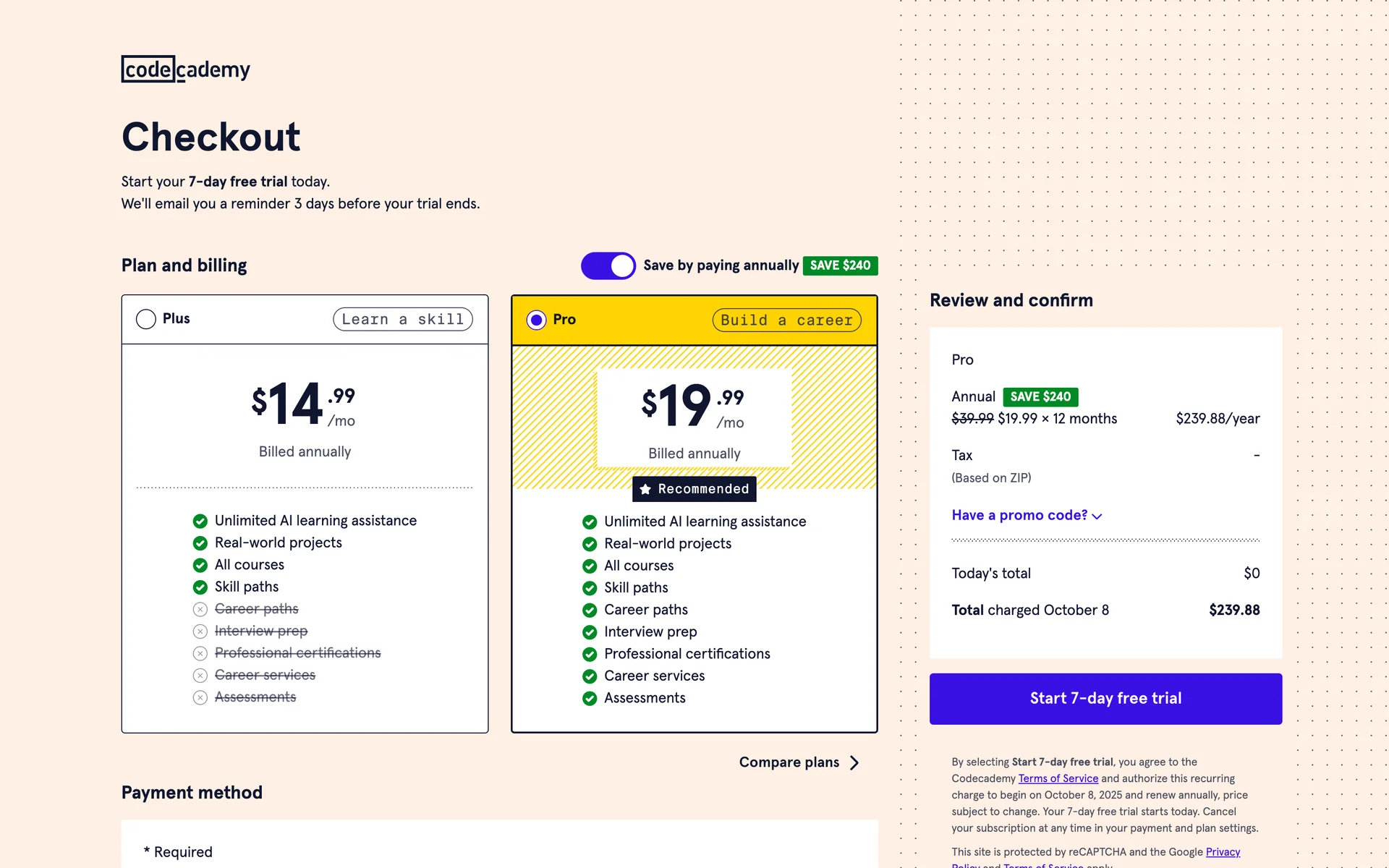
Task: Click green check next to Pro Career paths
Action: pyautogui.click(x=590, y=610)
